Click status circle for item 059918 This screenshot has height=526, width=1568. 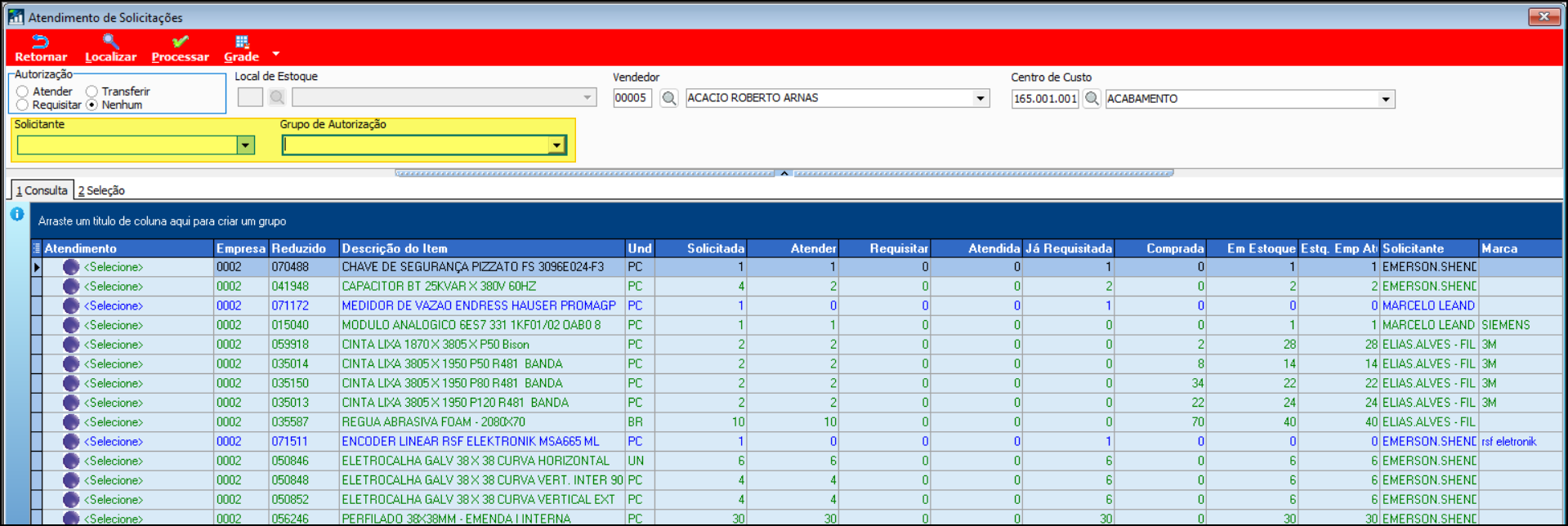pyautogui.click(x=71, y=345)
